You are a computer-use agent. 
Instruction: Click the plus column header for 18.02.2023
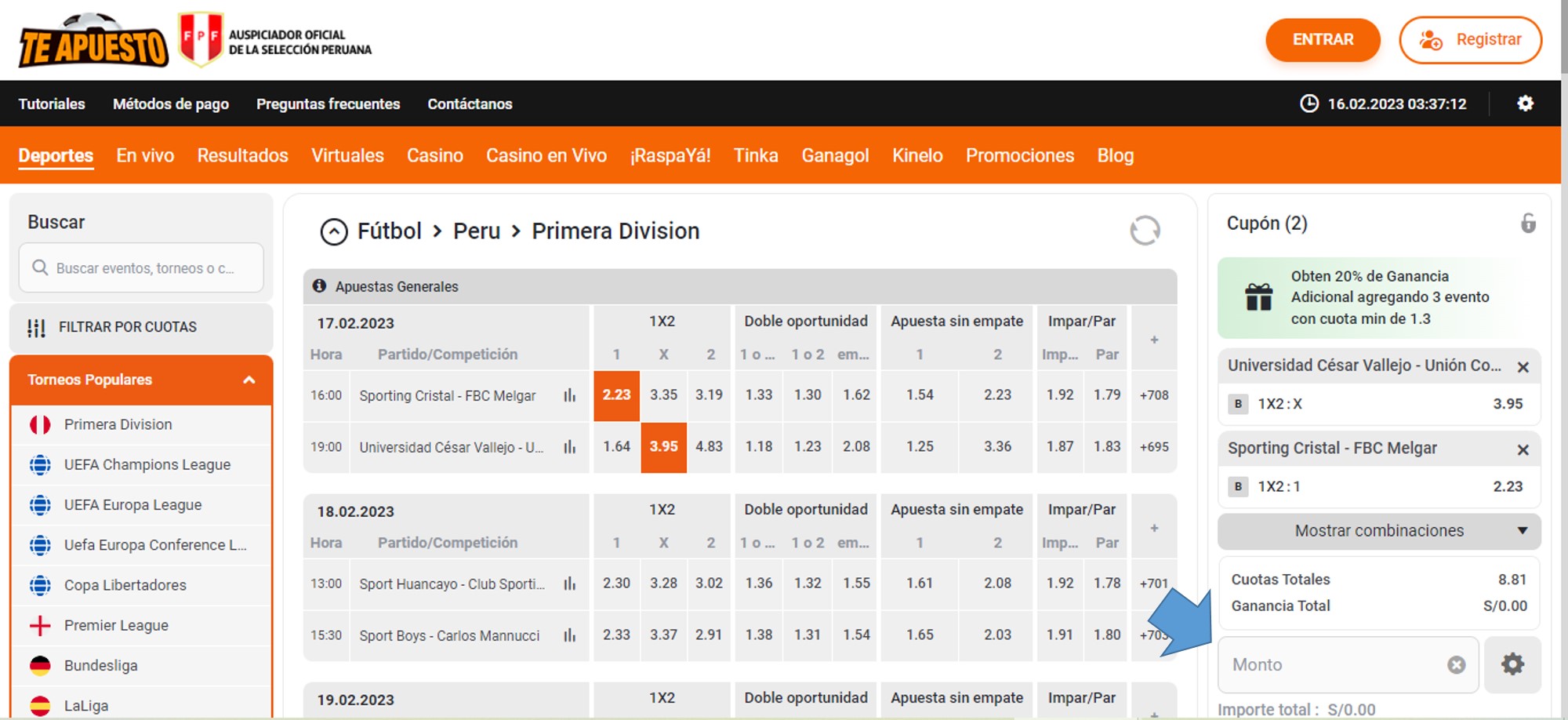point(1154,528)
